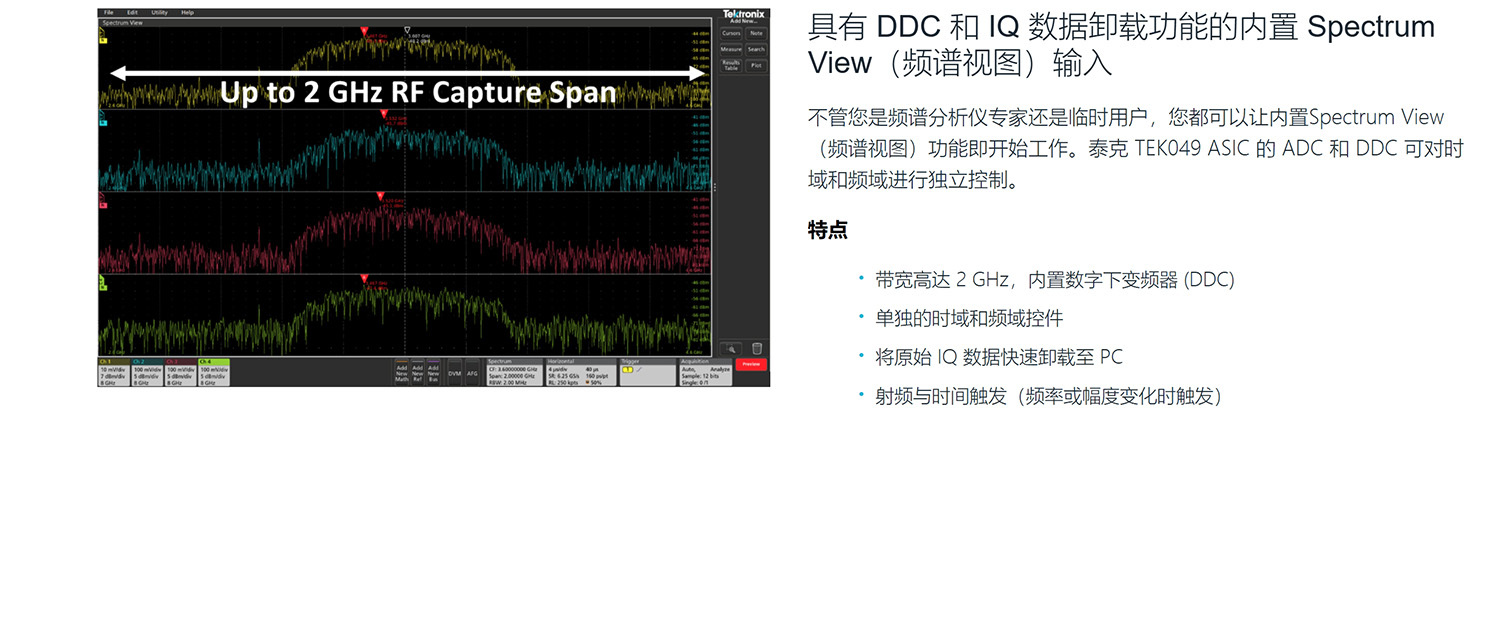The width and height of the screenshot is (1500, 622).
Task: Select the Ch 4 green badge
Action: 213,372
